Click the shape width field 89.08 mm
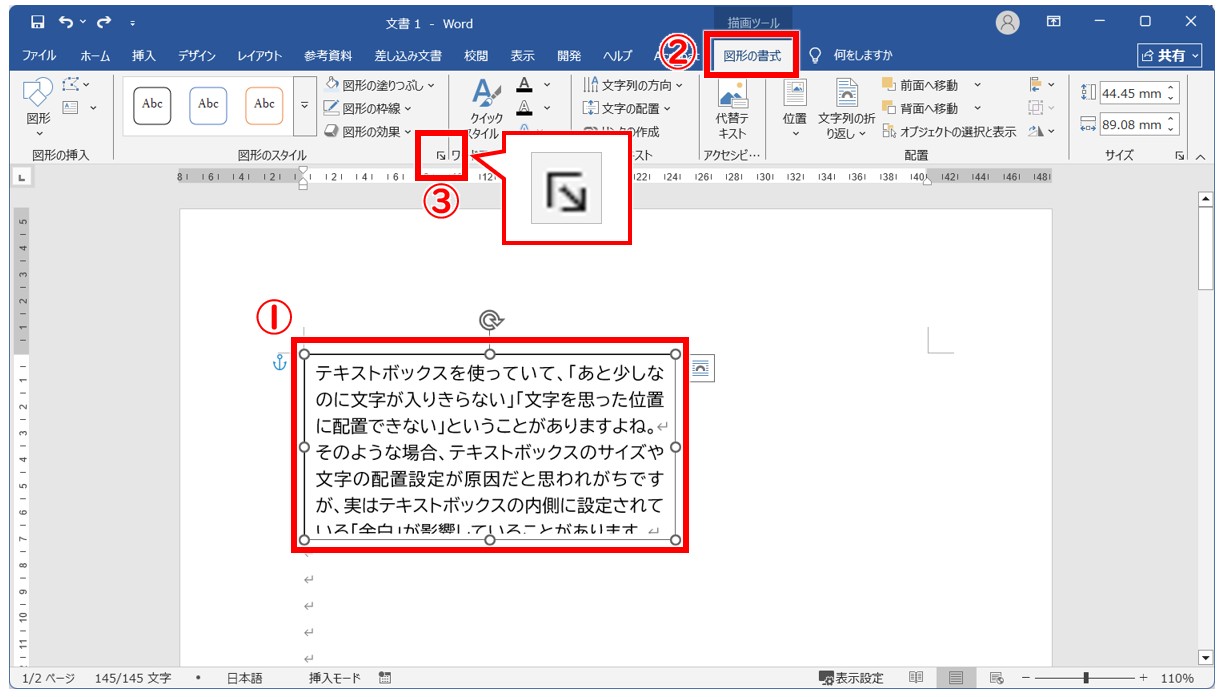This screenshot has width=1224, height=697. point(1140,125)
